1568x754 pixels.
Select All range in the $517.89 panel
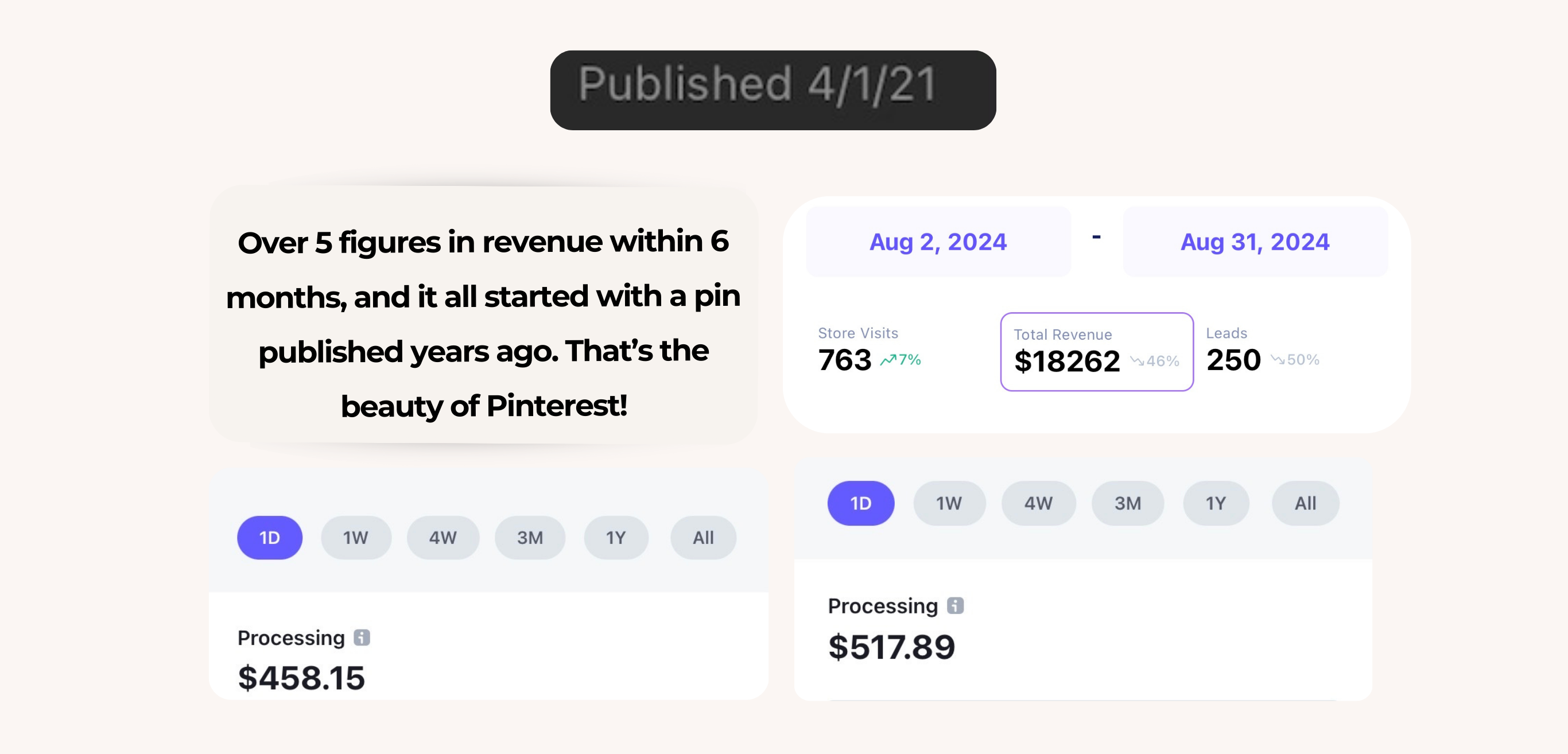pos(1305,503)
